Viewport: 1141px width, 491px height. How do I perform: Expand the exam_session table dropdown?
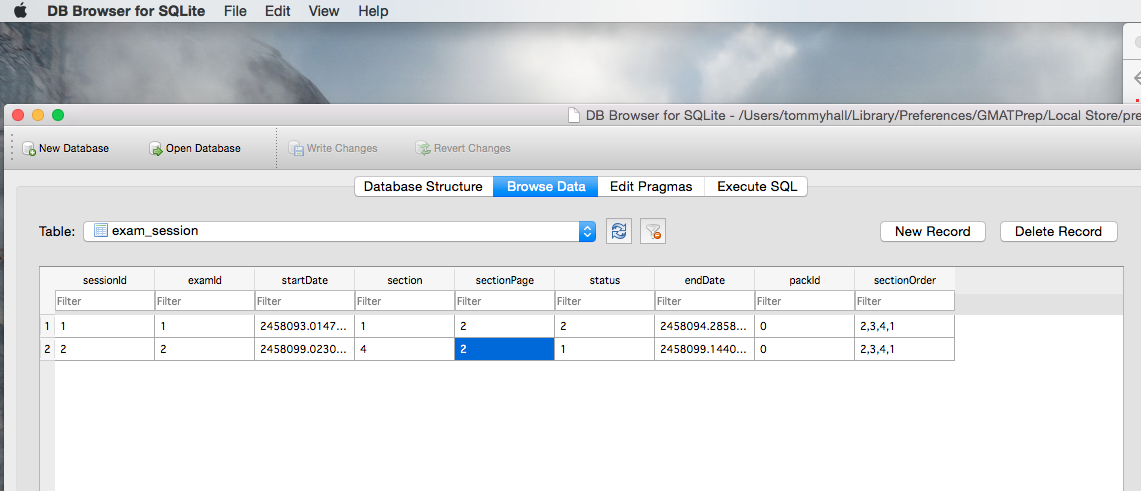coord(587,231)
